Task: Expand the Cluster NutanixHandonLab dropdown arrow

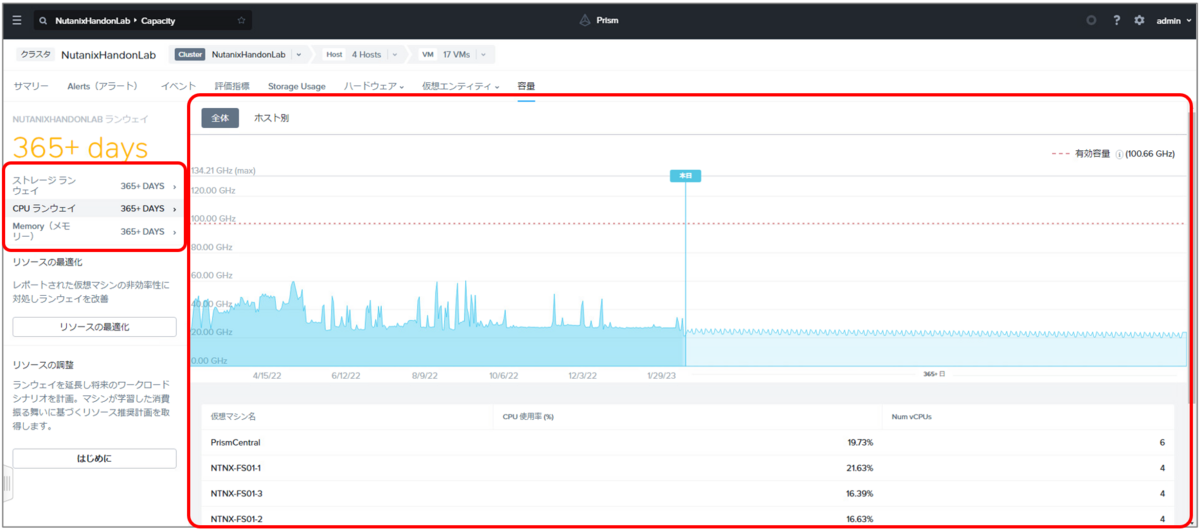Action: (298, 54)
